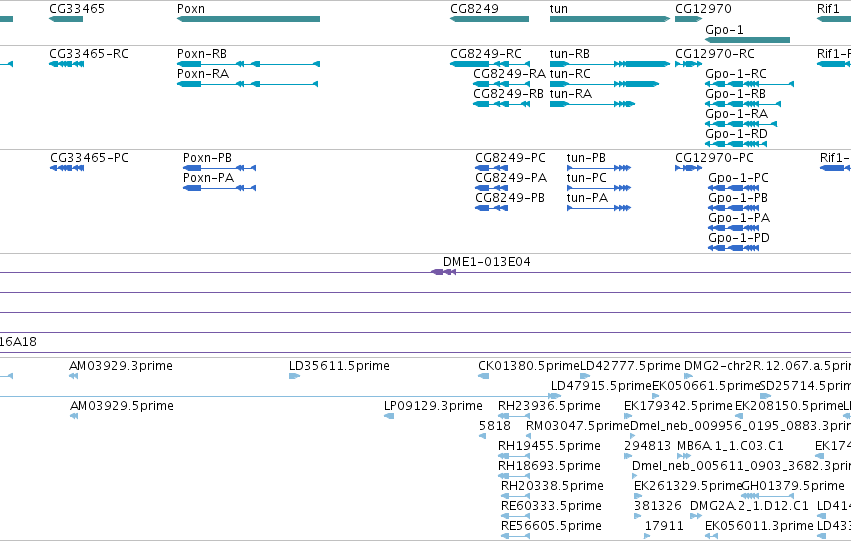Screen dimensions: 851x541
Task: Open the AM03929.3prime EST label
Action: tap(121, 366)
